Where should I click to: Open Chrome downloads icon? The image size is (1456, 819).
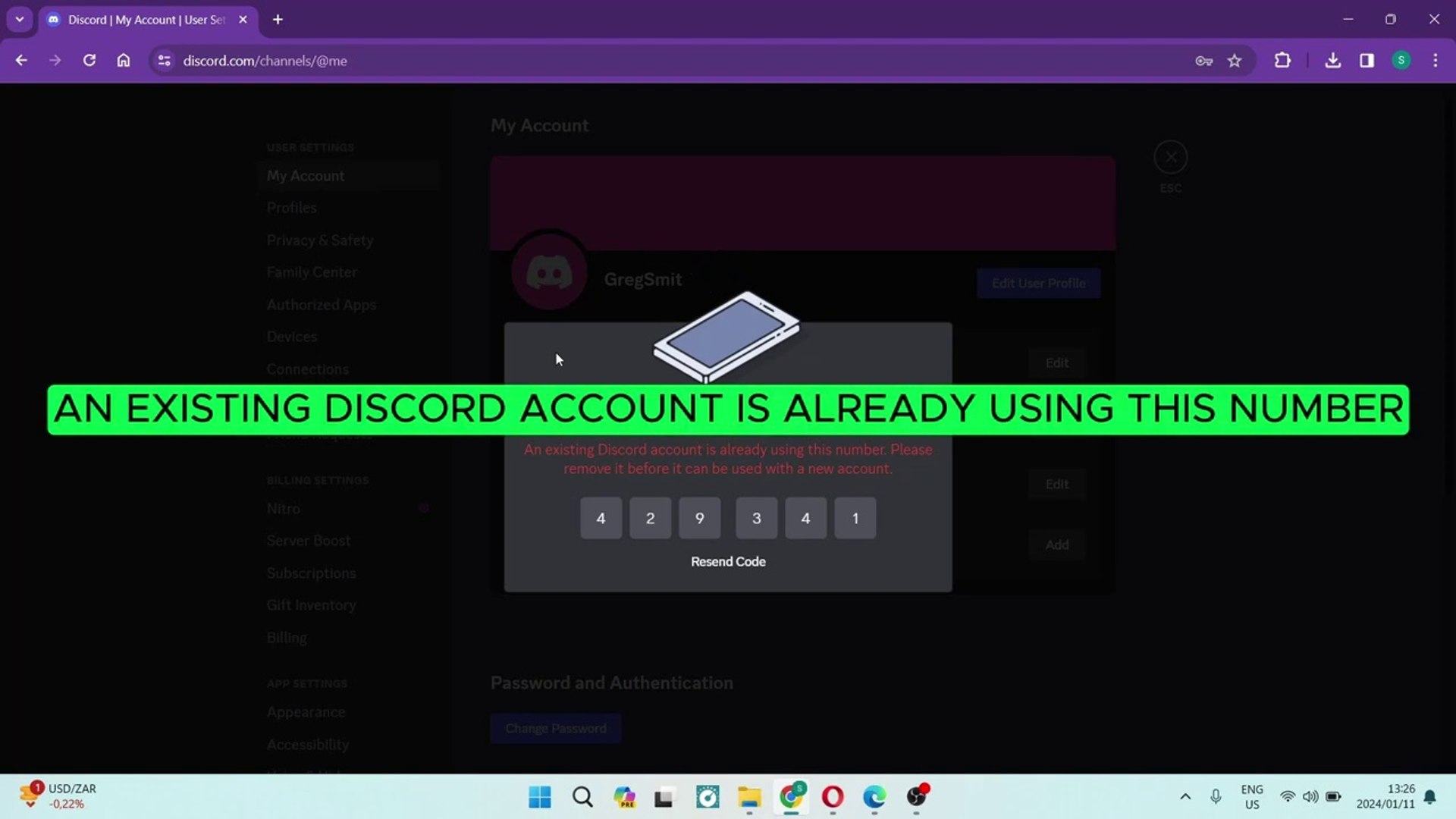(1333, 61)
